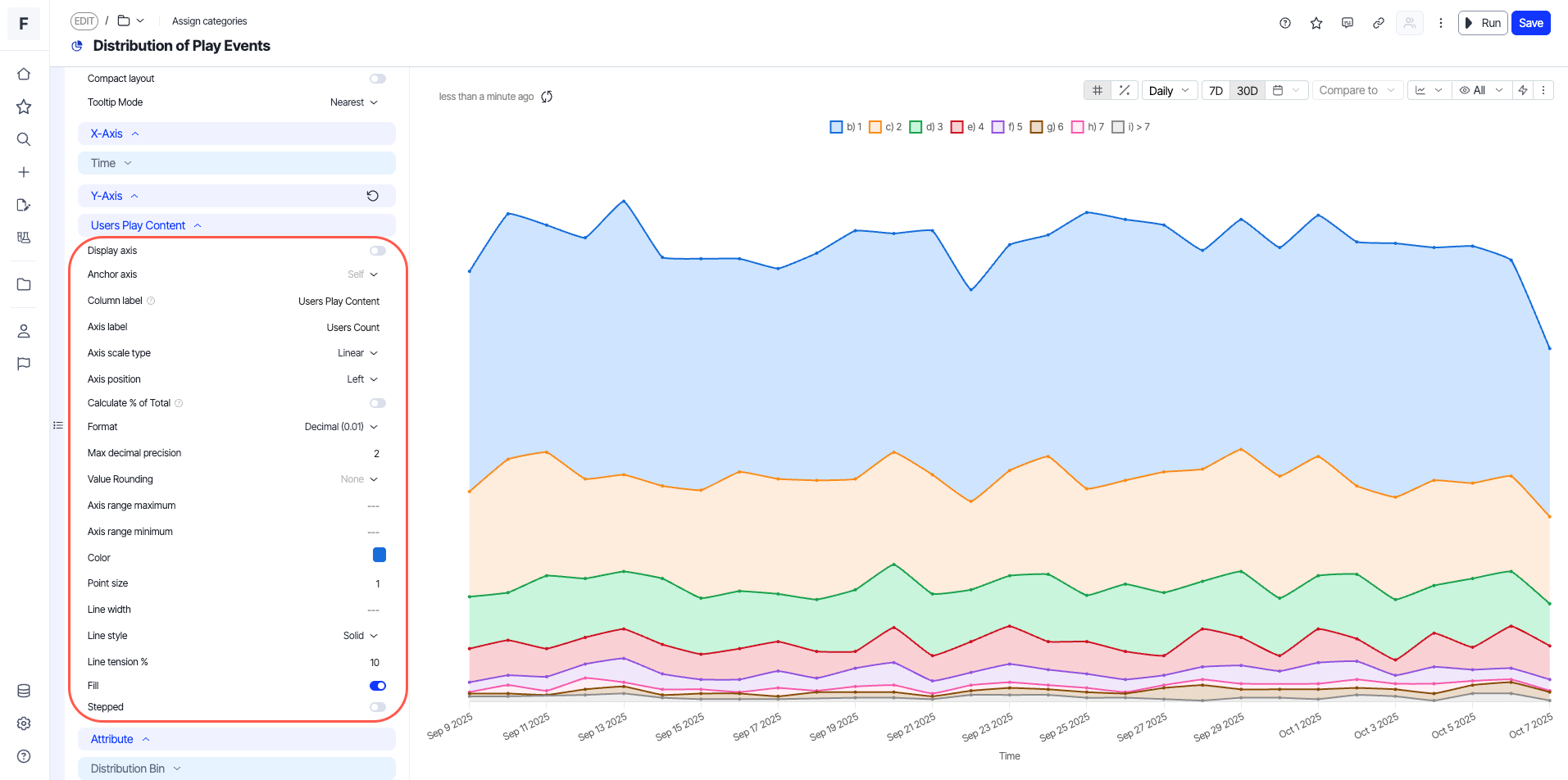The width and height of the screenshot is (1568, 780).
Task: Star this report as a favorite
Action: [x=1316, y=23]
